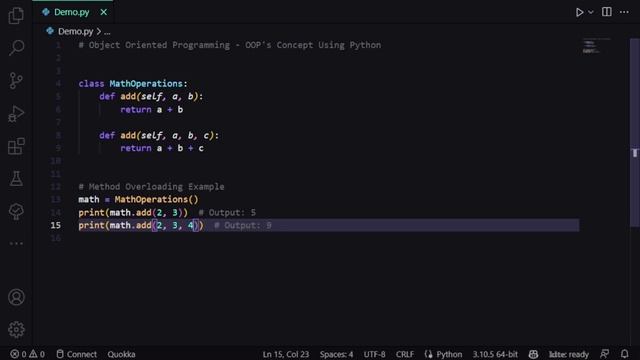Run the Python file
Viewport: 640px width, 360px height.
(579, 12)
